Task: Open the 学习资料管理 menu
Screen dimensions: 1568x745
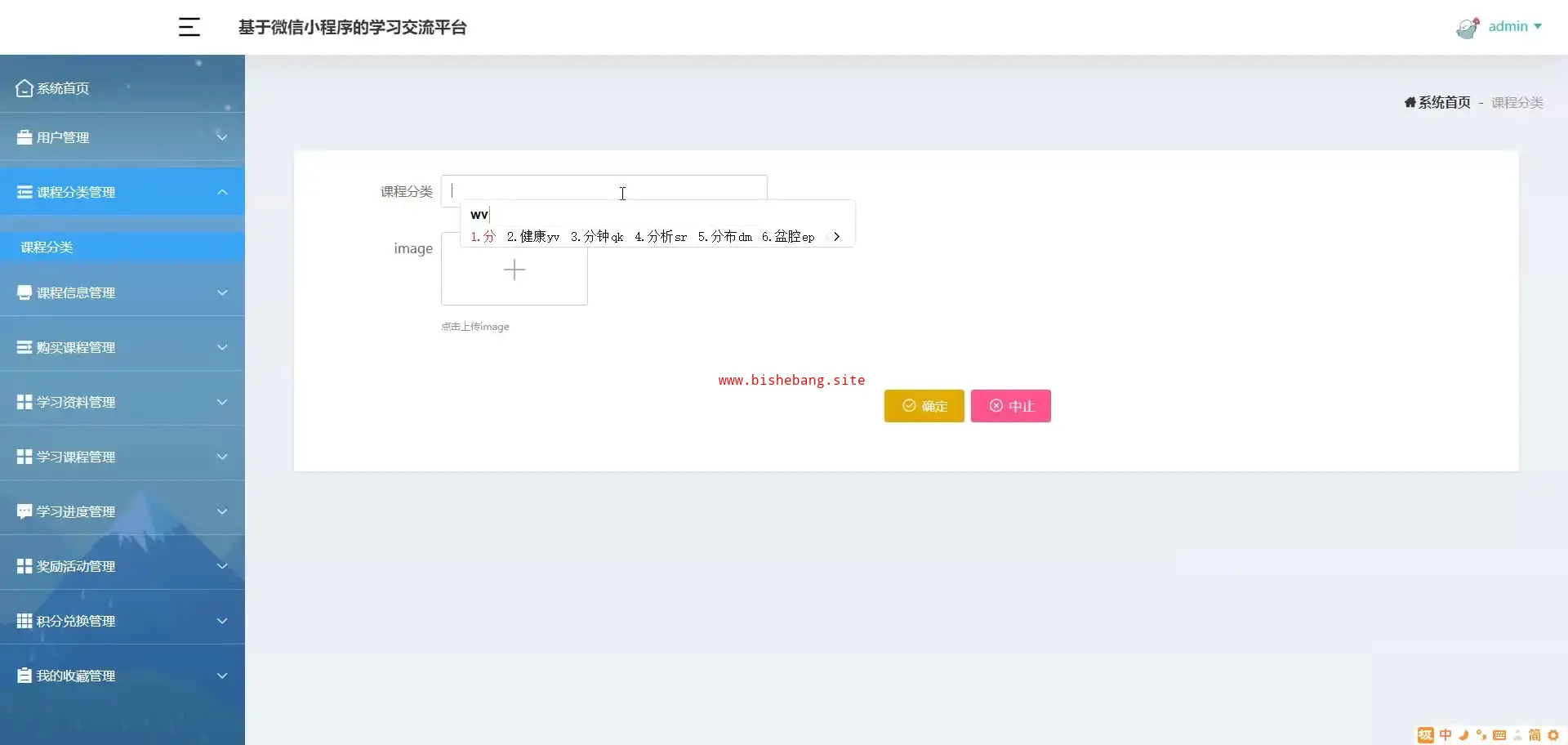Action: pos(122,402)
